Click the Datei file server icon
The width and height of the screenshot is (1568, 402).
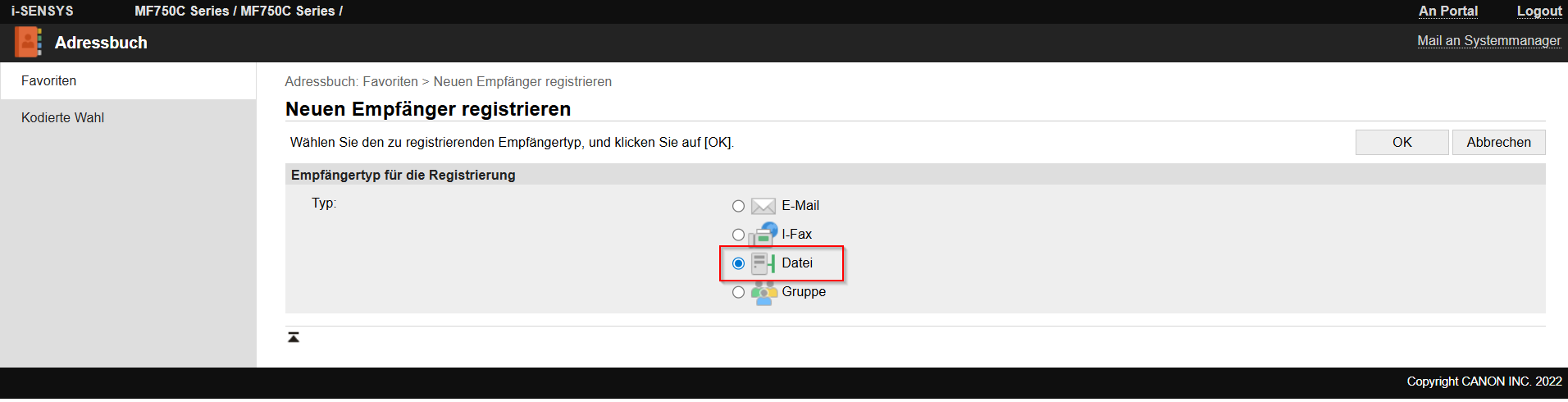tap(763, 263)
